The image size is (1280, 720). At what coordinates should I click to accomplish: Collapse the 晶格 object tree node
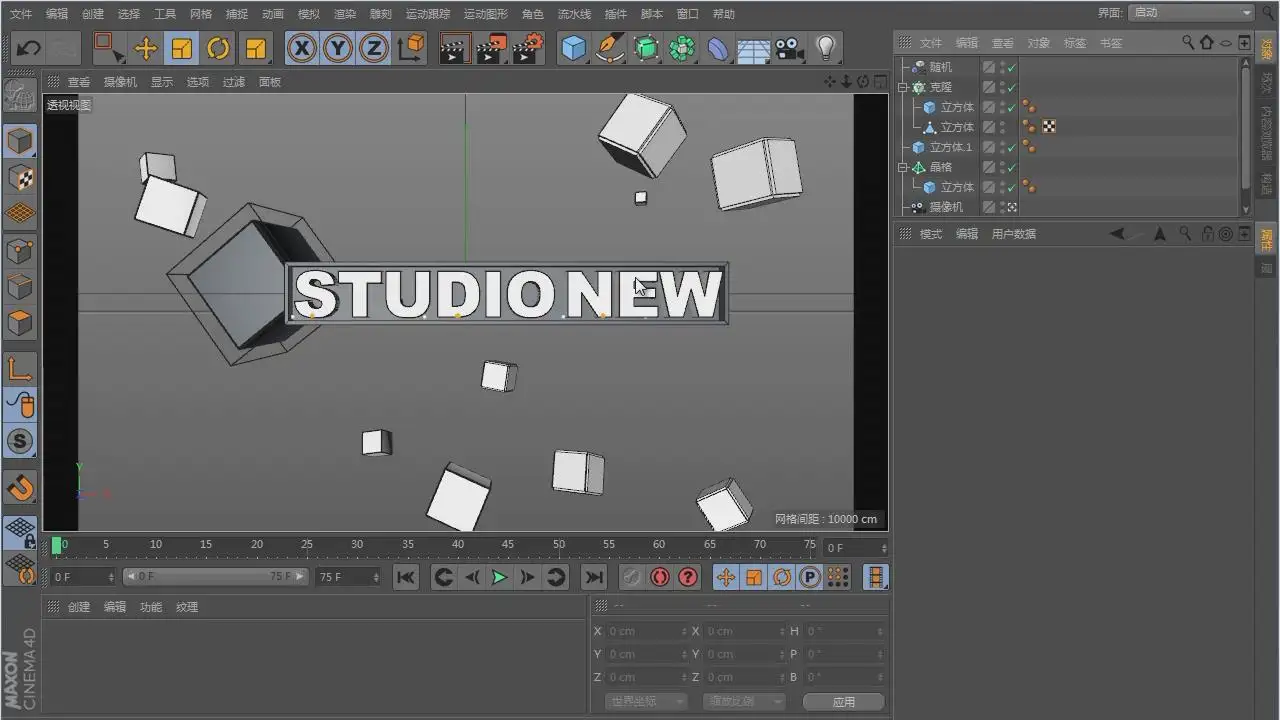pos(903,168)
